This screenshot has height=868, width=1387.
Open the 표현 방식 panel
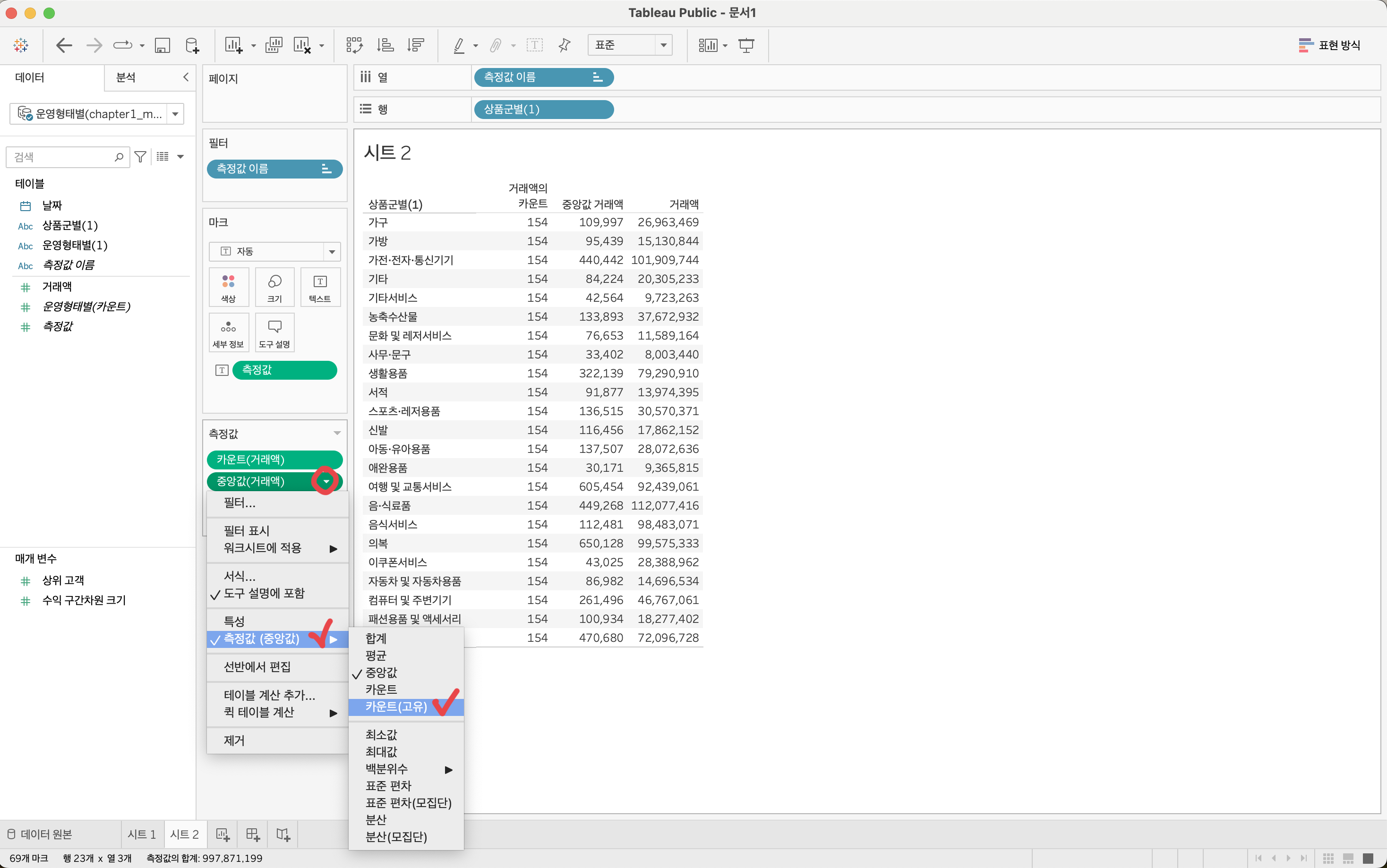click(1329, 45)
